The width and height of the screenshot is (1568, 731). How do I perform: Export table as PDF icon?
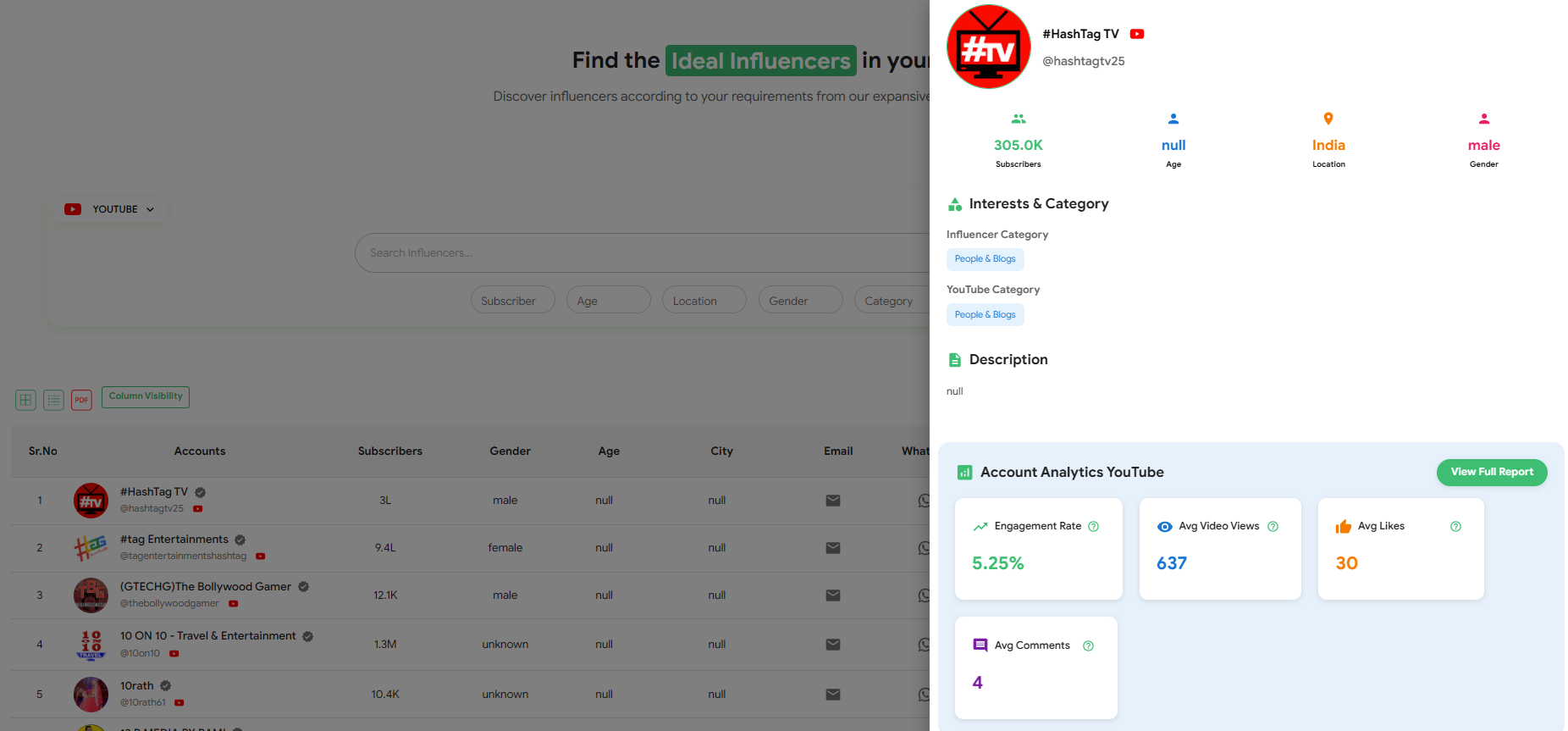(81, 400)
